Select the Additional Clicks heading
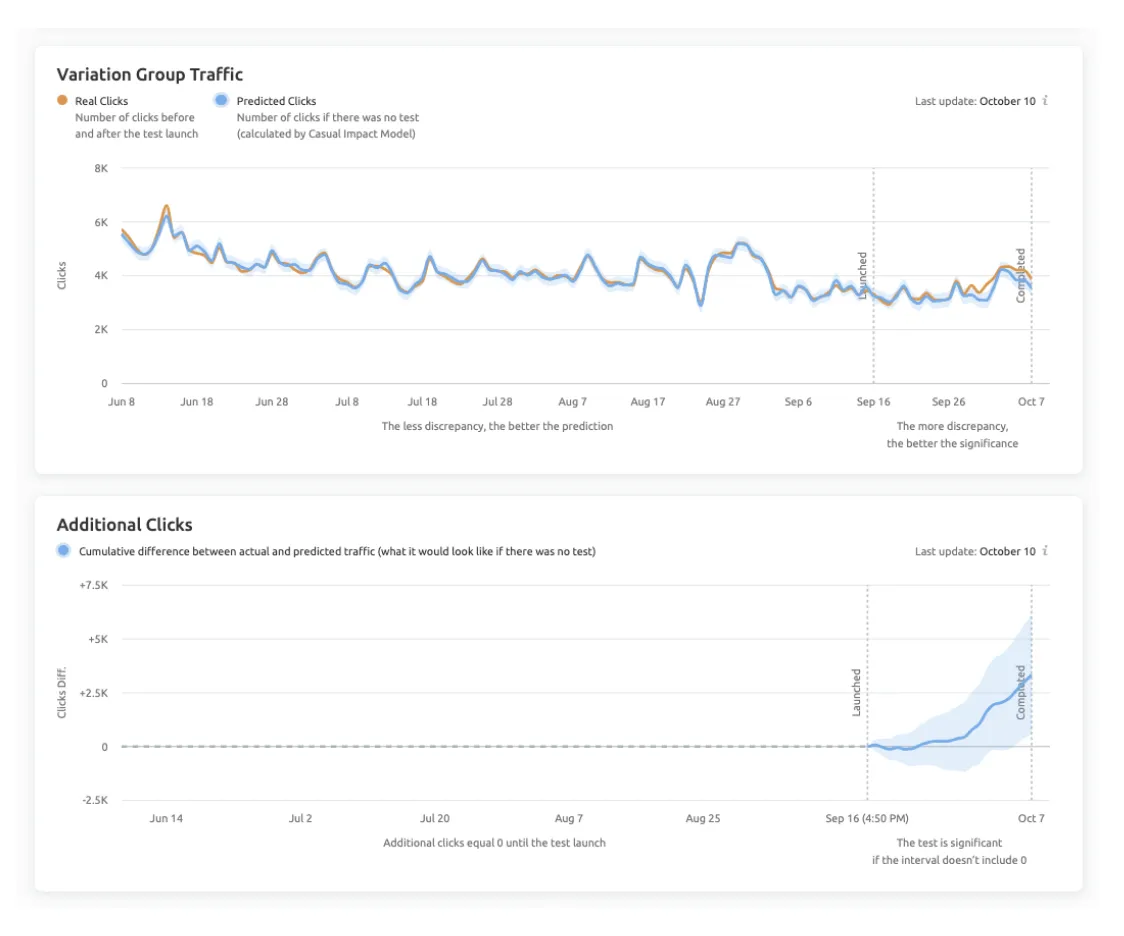 [x=124, y=524]
